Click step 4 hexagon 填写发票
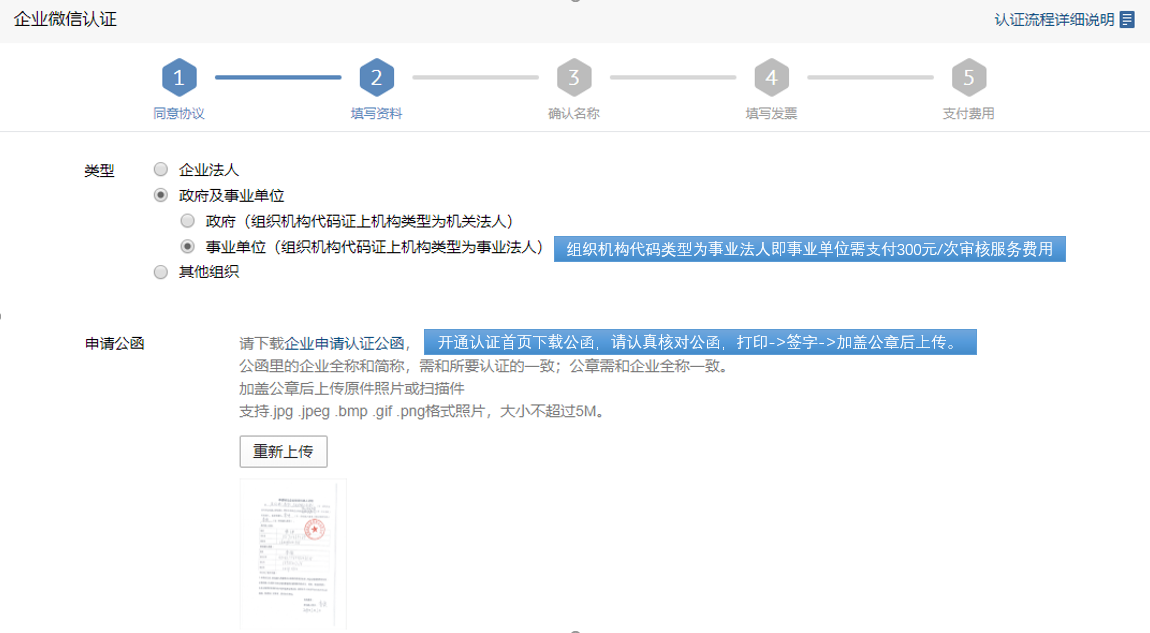The height and width of the screenshot is (633, 1150). pos(772,77)
